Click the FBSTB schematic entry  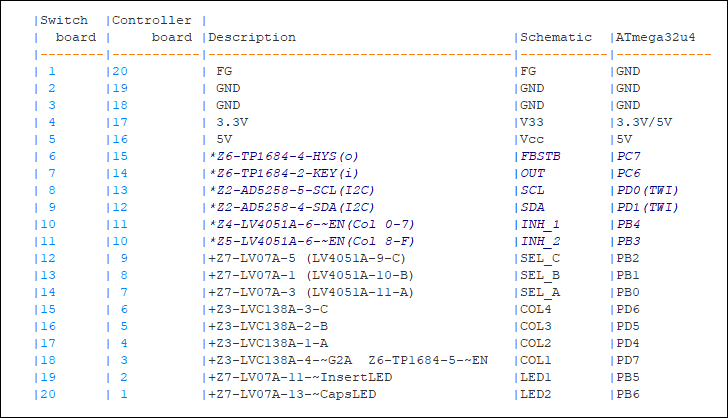540,157
